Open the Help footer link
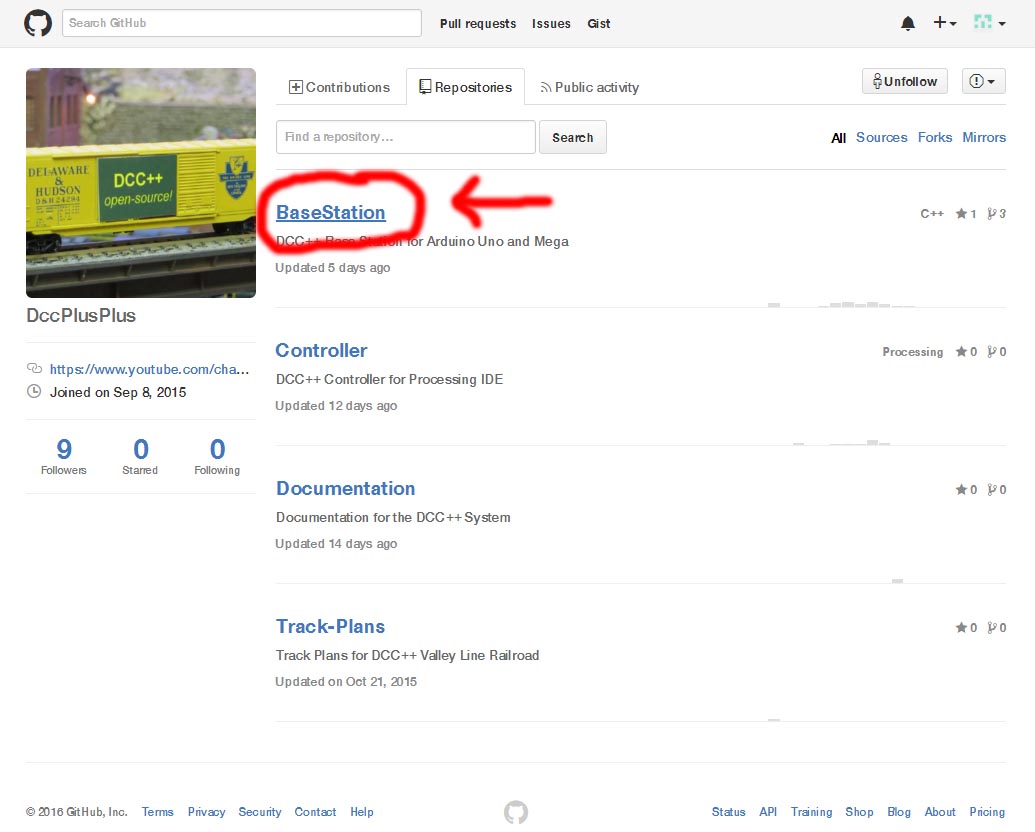This screenshot has width=1035, height=832. (362, 812)
